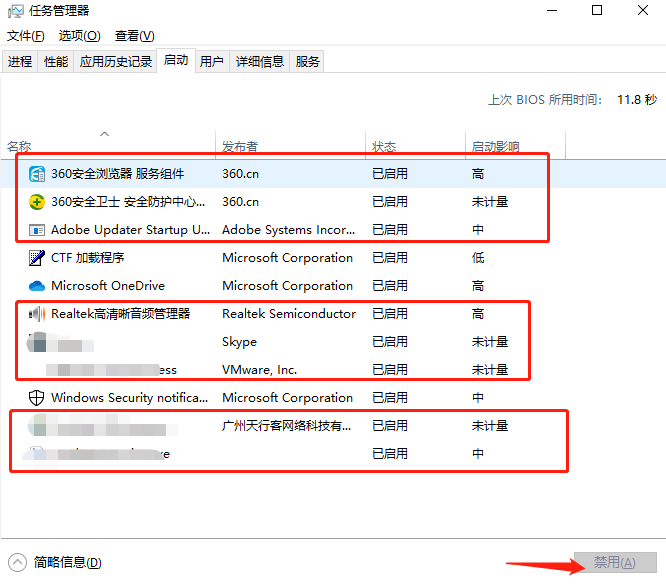This screenshot has width=666, height=587.
Task: Sort by 发布者 column header
Action: click(x=240, y=147)
